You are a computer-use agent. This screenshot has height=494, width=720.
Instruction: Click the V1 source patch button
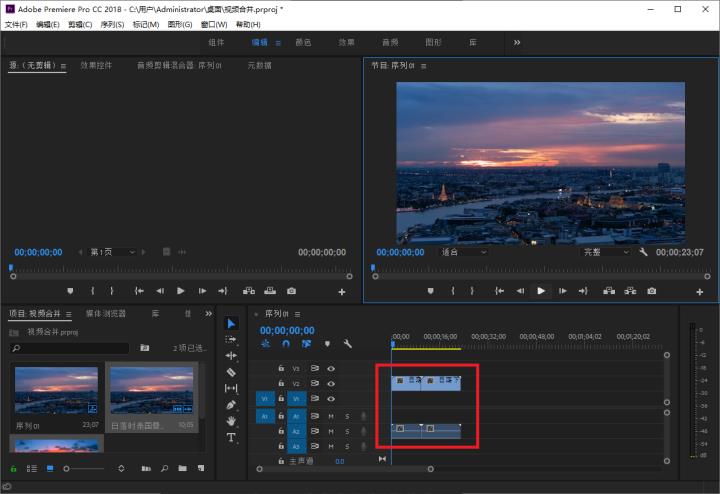pos(265,399)
